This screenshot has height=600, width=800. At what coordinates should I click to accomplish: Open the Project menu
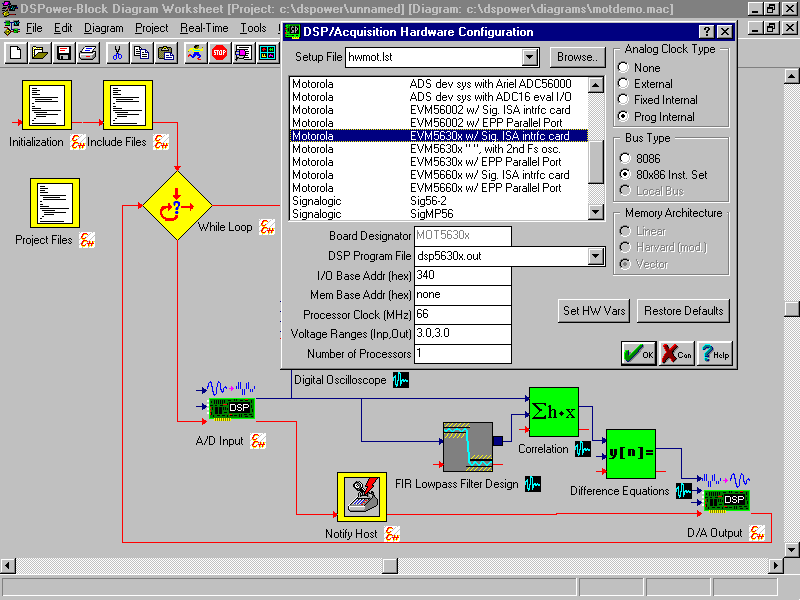[151, 28]
